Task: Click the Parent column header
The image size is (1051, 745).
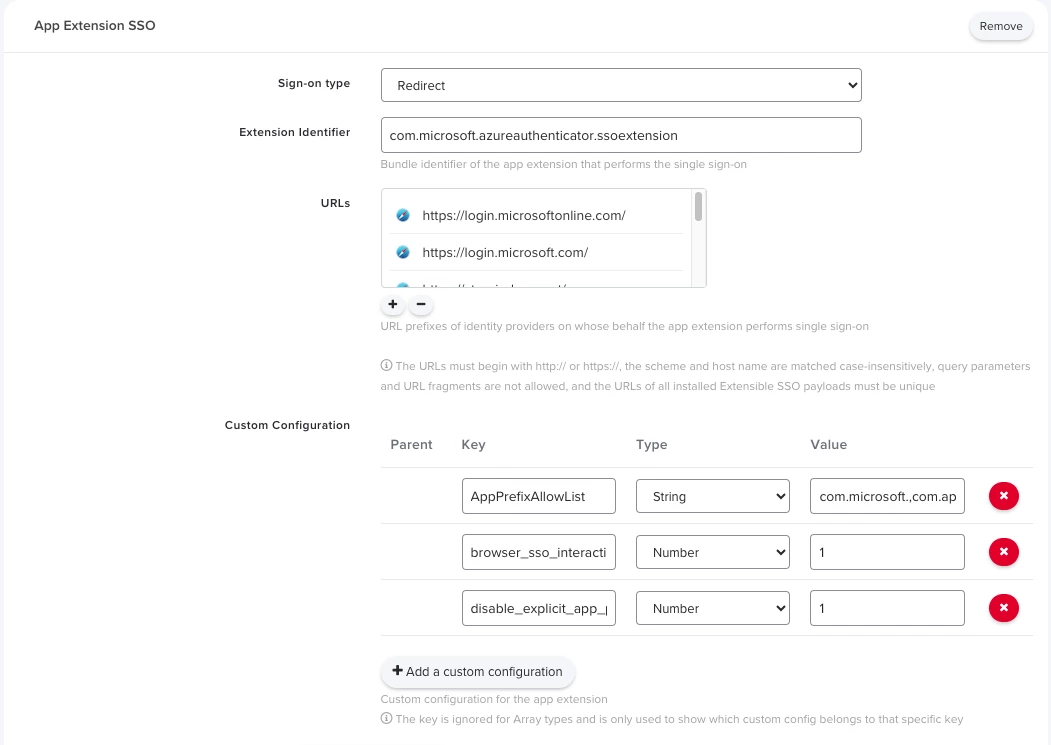Action: 411,445
